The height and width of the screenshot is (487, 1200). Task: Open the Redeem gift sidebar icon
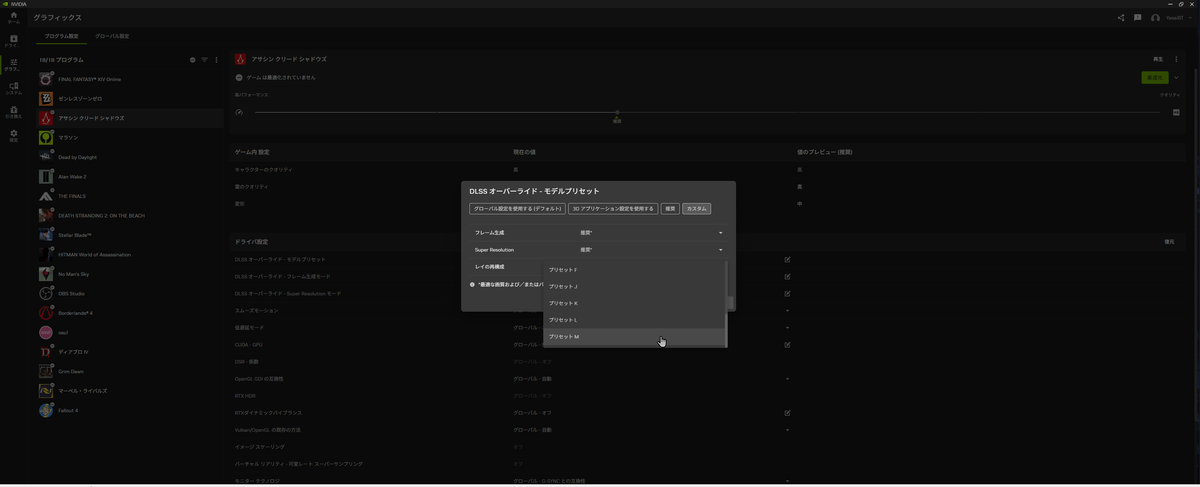click(x=13, y=112)
